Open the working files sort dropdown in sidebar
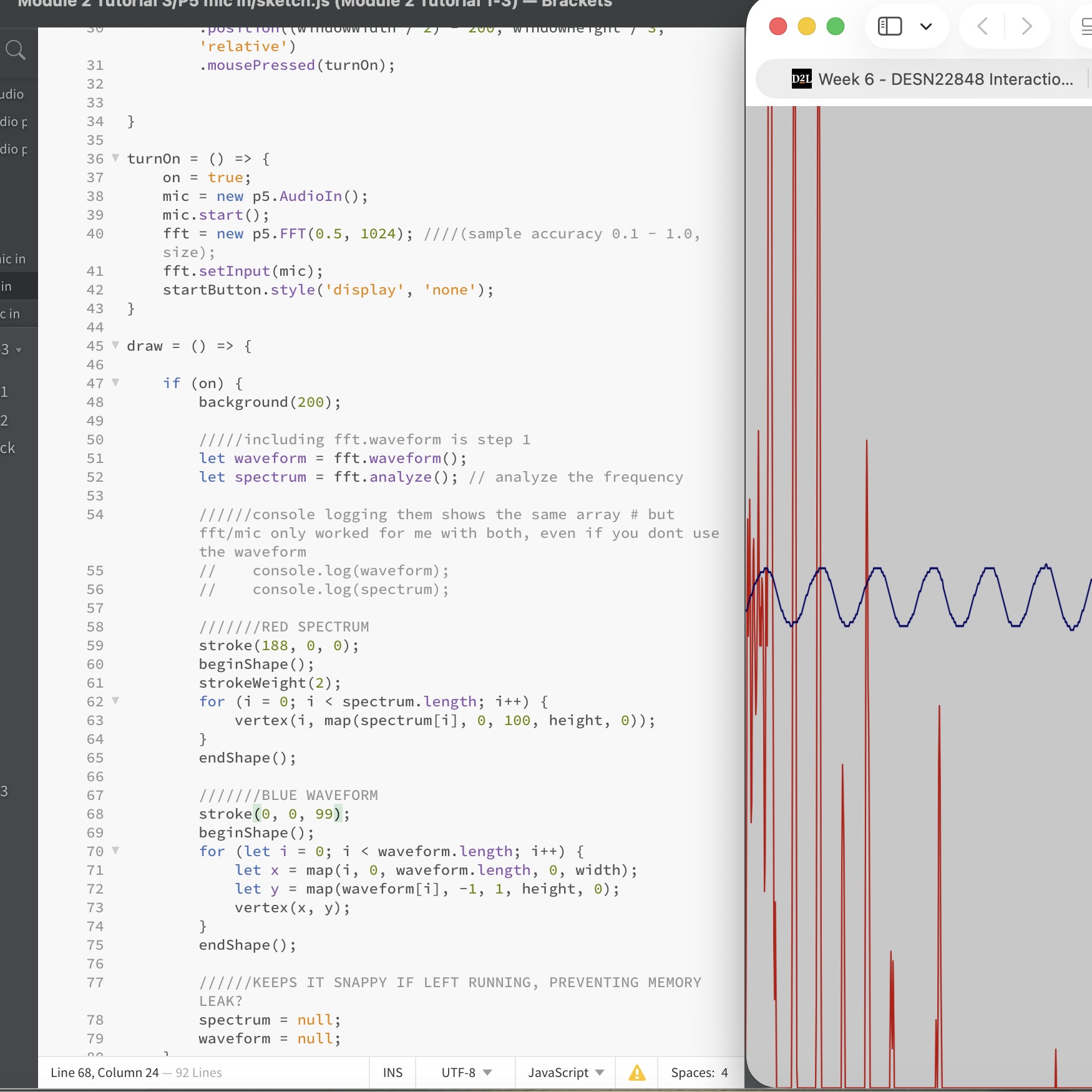The image size is (1092, 1092). (x=19, y=350)
